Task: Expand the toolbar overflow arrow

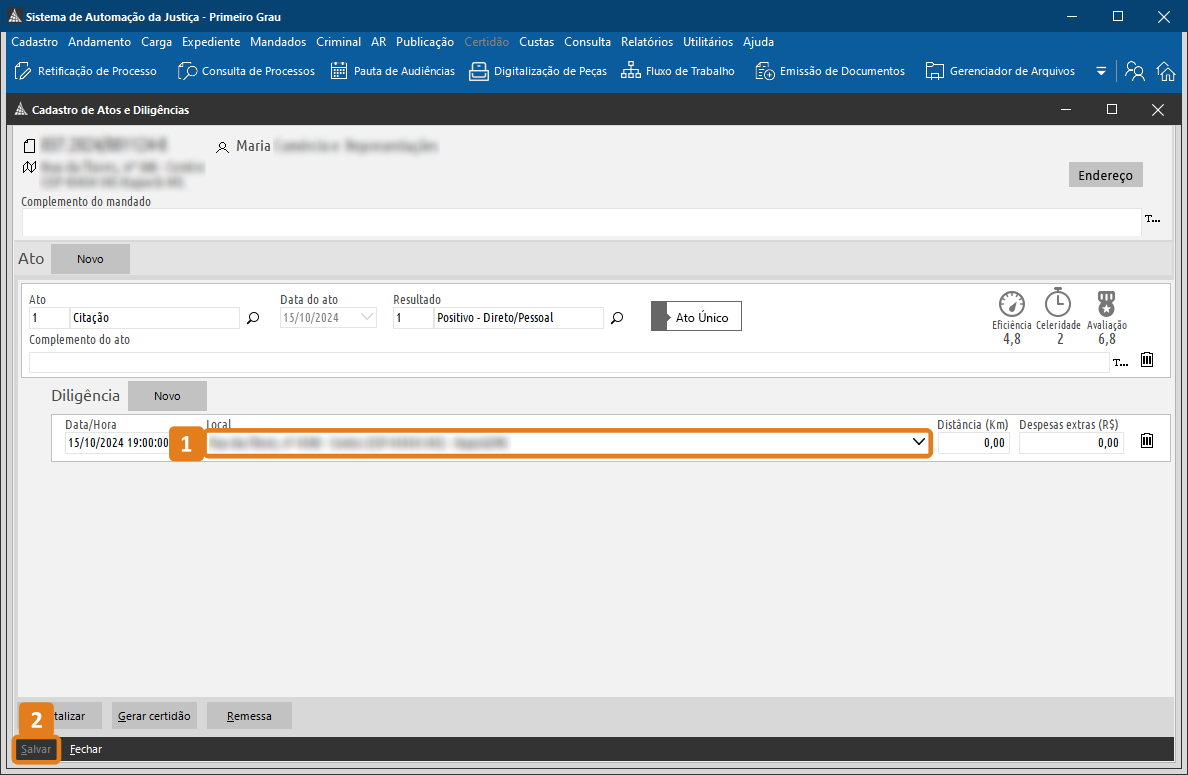Action: 1101,71
